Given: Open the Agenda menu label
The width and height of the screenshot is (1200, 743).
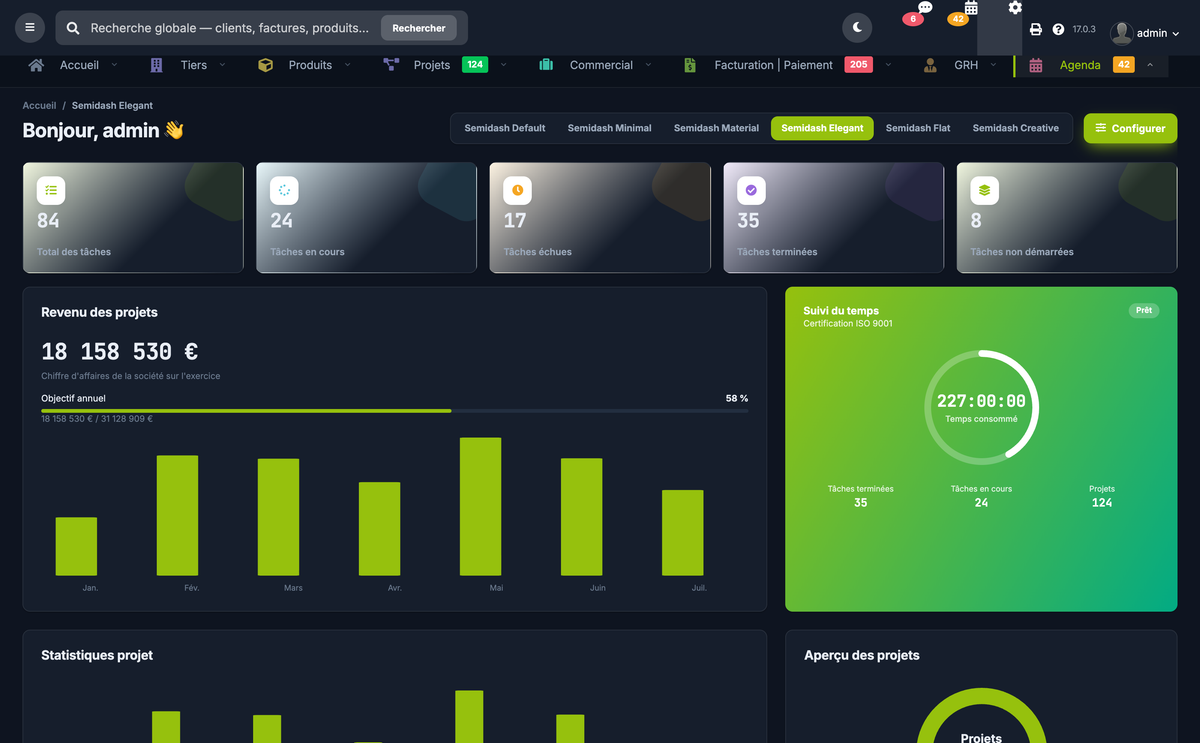Looking at the screenshot, I should pos(1080,65).
